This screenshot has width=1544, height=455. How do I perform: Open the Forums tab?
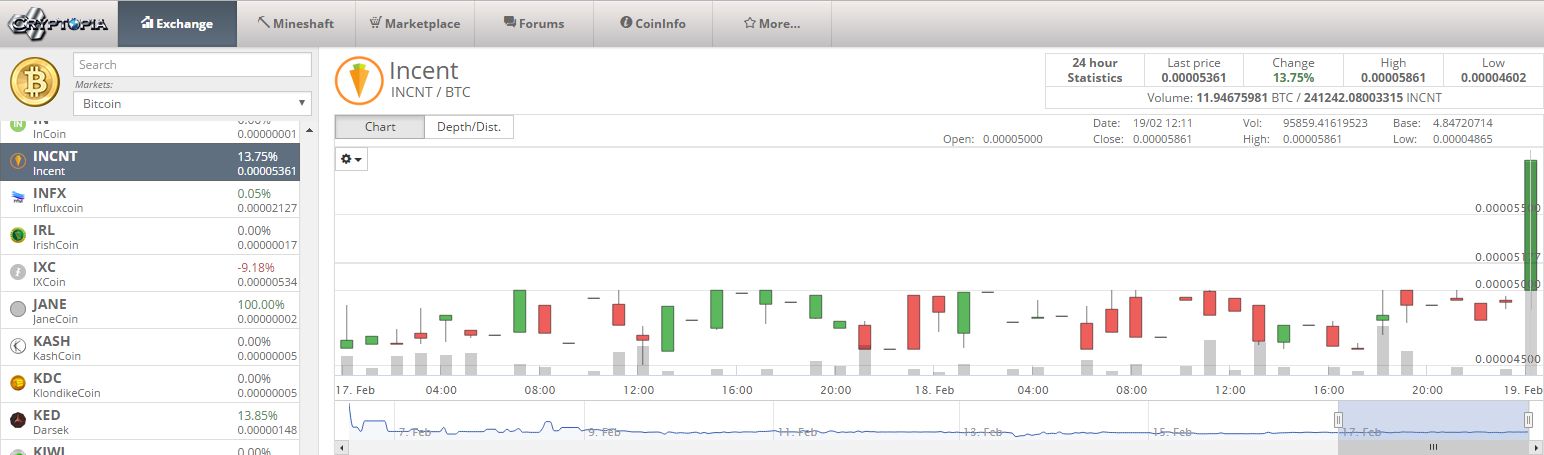(x=534, y=24)
